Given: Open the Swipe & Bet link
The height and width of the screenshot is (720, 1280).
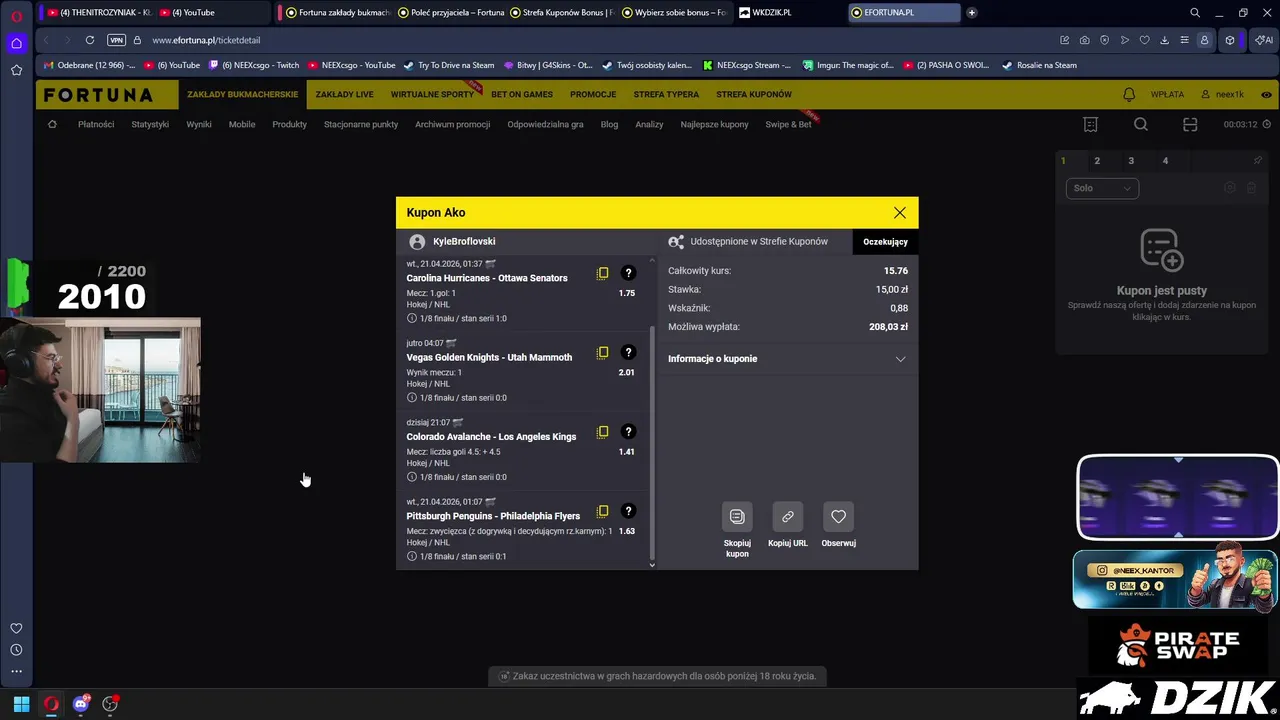Looking at the screenshot, I should click(788, 124).
